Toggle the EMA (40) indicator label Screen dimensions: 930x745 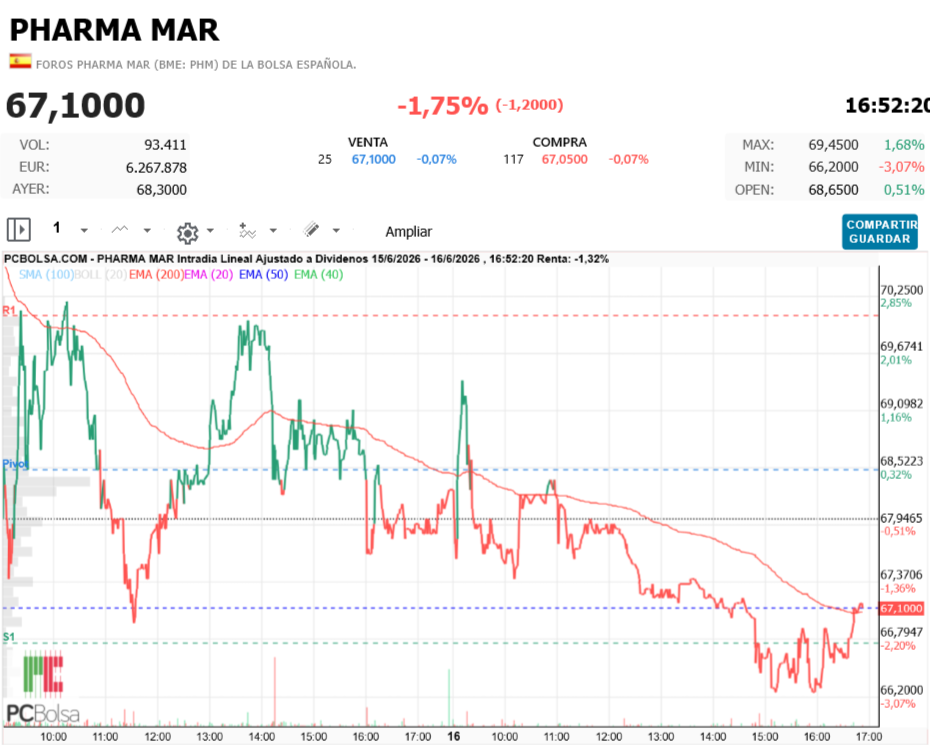pos(319,275)
